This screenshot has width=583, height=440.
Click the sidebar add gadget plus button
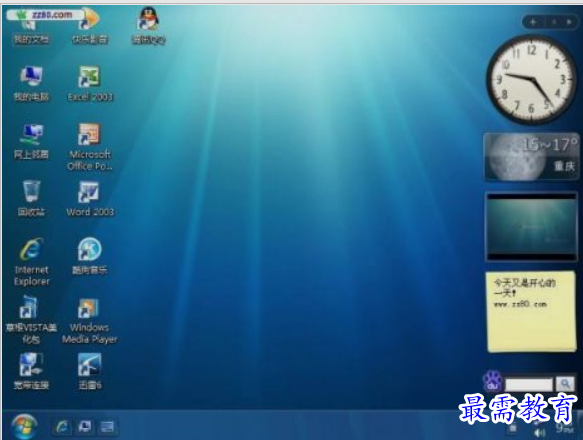click(533, 22)
